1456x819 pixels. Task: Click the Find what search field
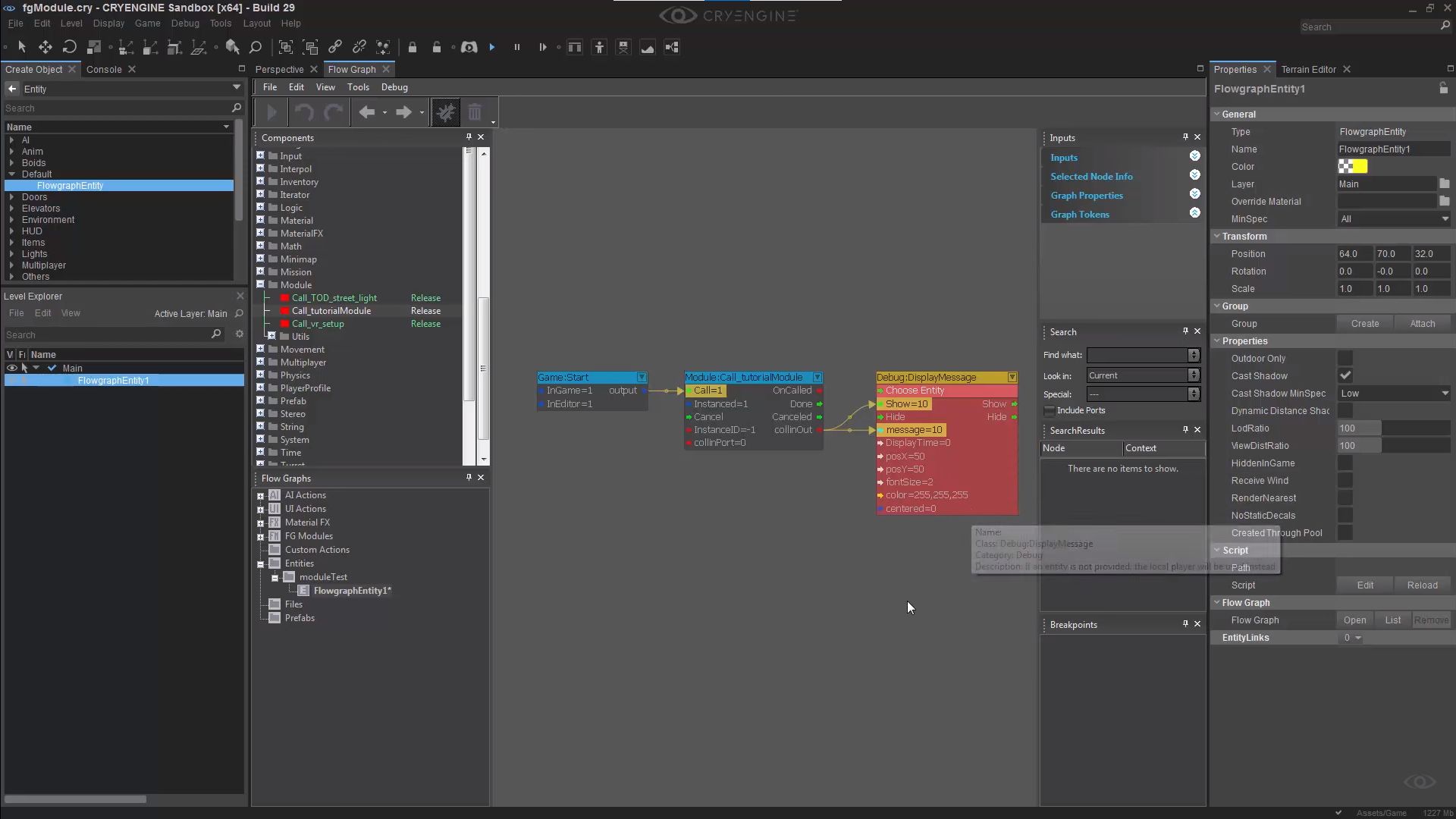1137,355
